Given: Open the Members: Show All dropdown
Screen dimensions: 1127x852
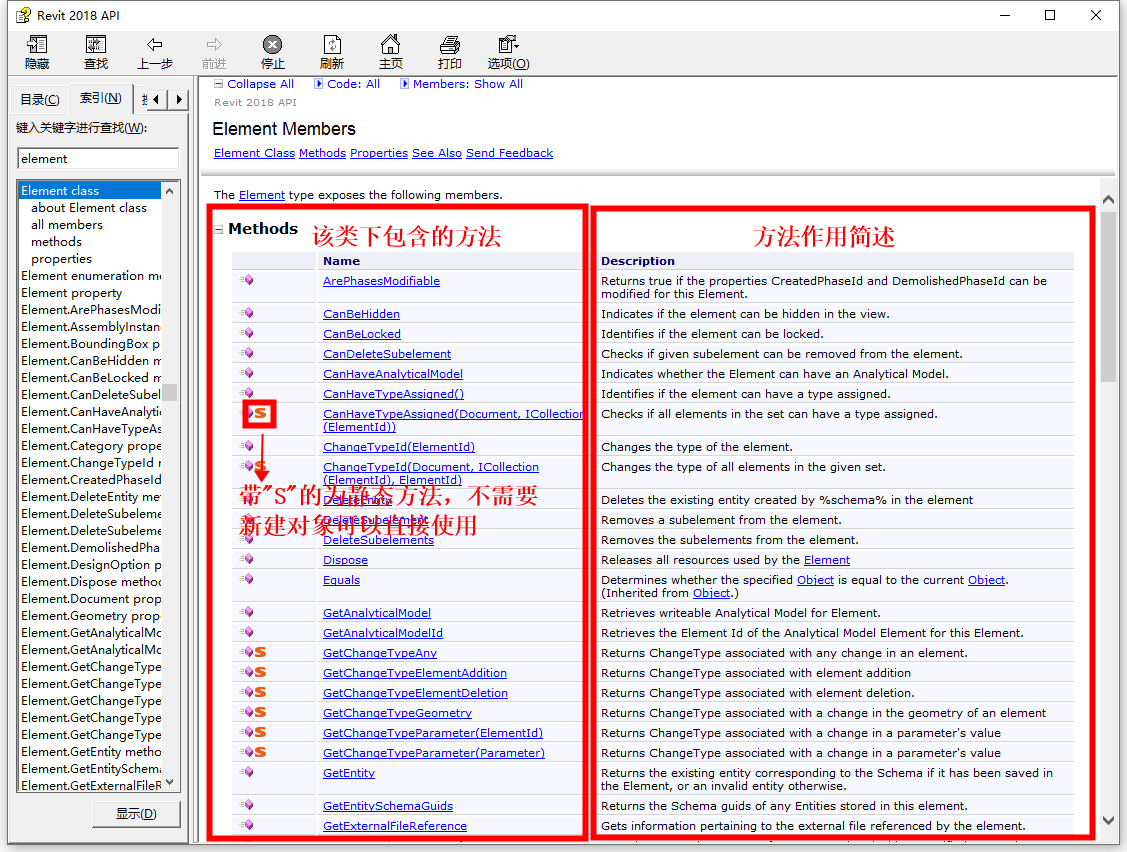Looking at the screenshot, I should (x=461, y=84).
